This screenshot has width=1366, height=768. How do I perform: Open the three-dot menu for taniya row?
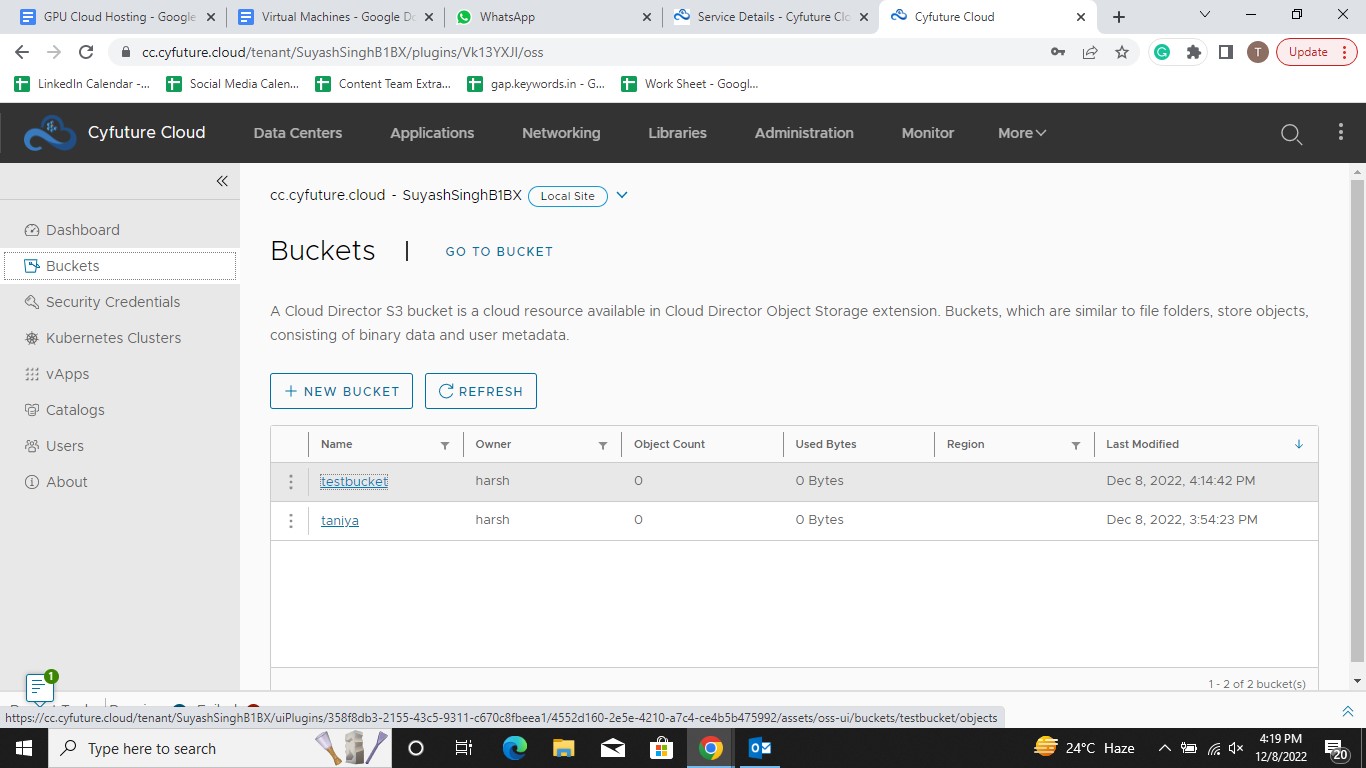point(291,521)
